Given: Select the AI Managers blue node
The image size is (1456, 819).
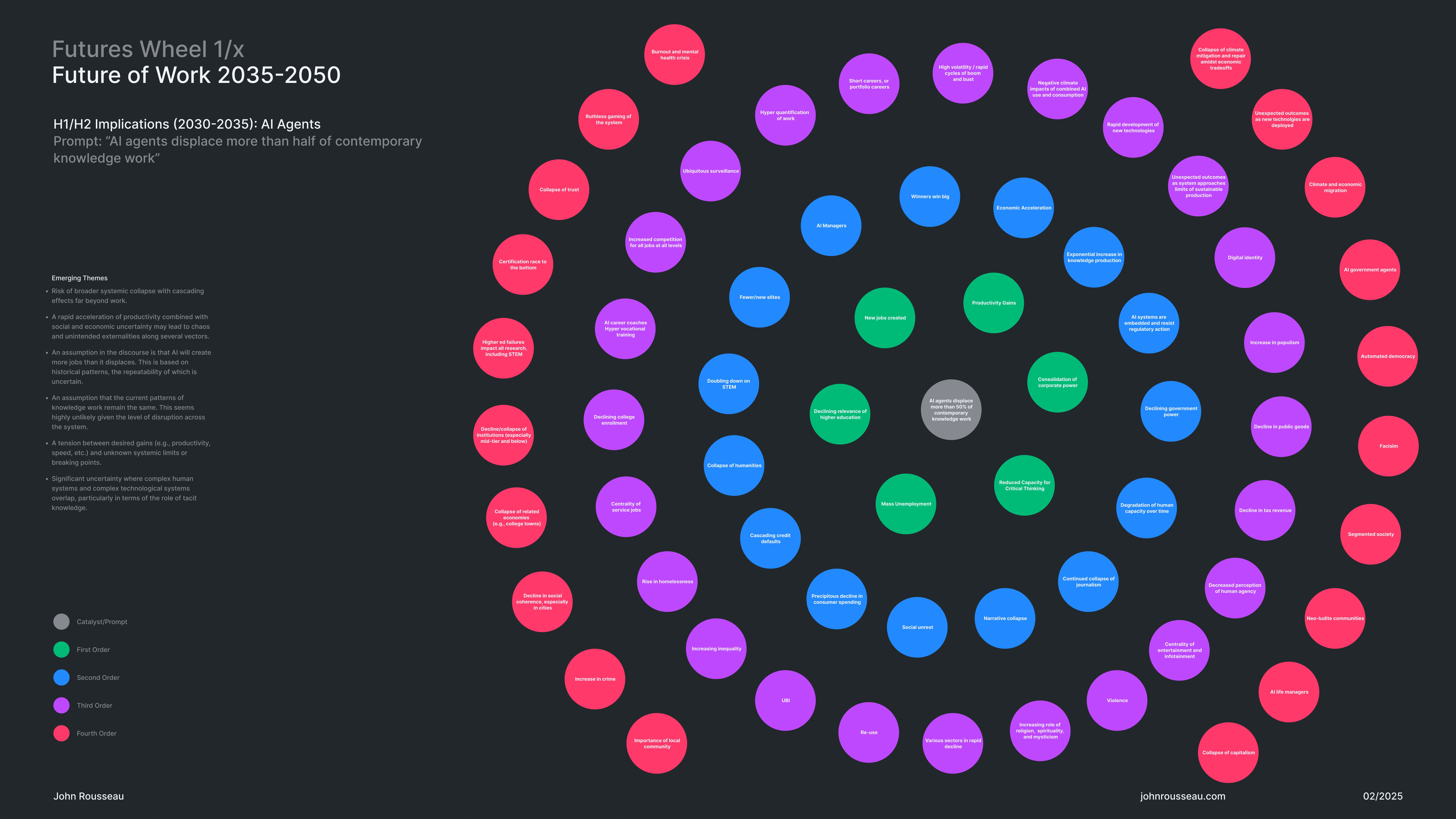Looking at the screenshot, I should tap(831, 225).
